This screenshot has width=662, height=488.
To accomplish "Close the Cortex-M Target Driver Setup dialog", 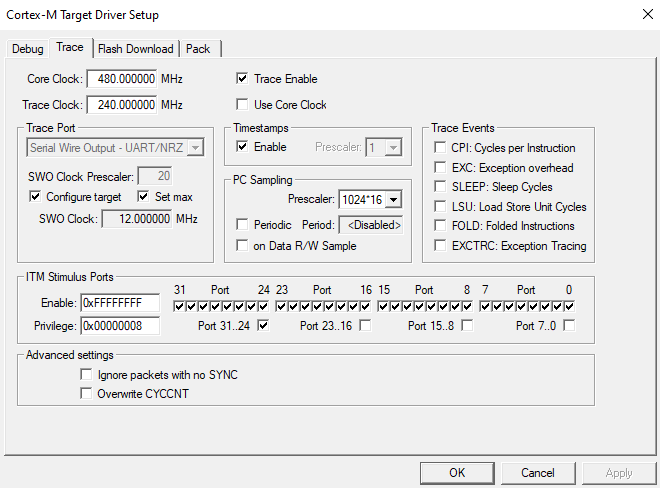I will click(648, 14).
